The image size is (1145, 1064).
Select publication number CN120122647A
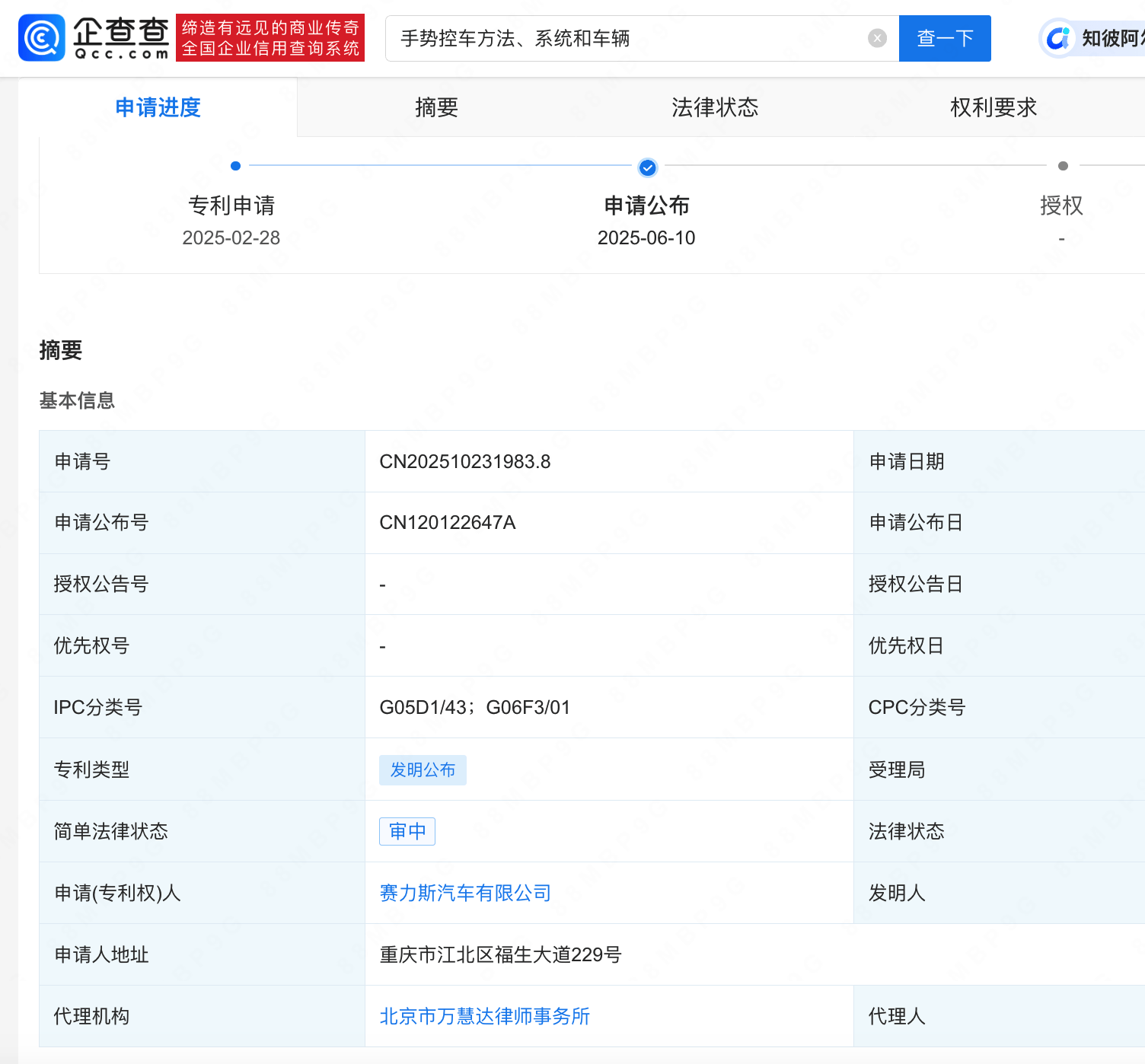tap(448, 522)
